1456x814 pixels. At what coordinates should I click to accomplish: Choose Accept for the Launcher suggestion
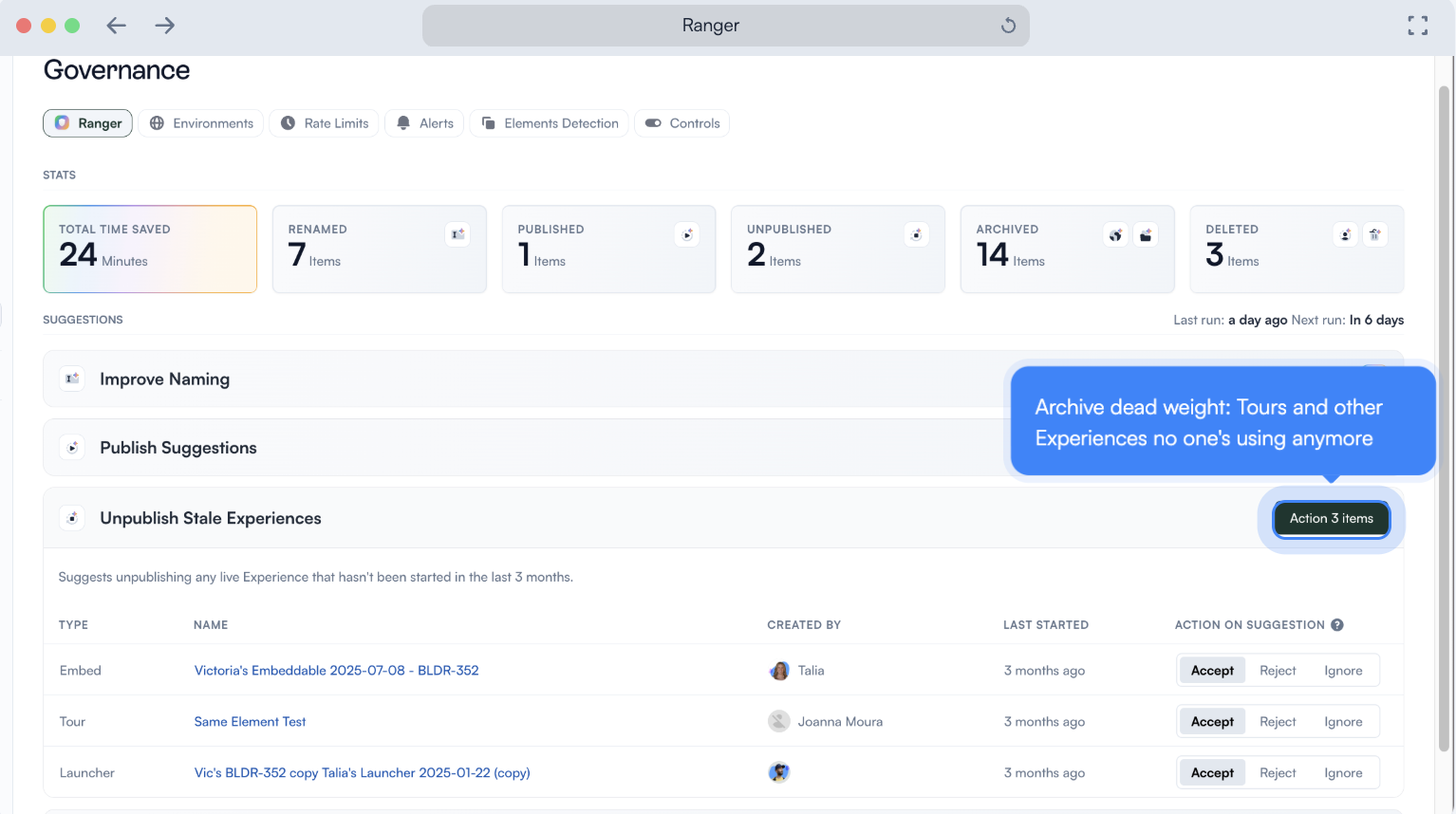point(1212,773)
